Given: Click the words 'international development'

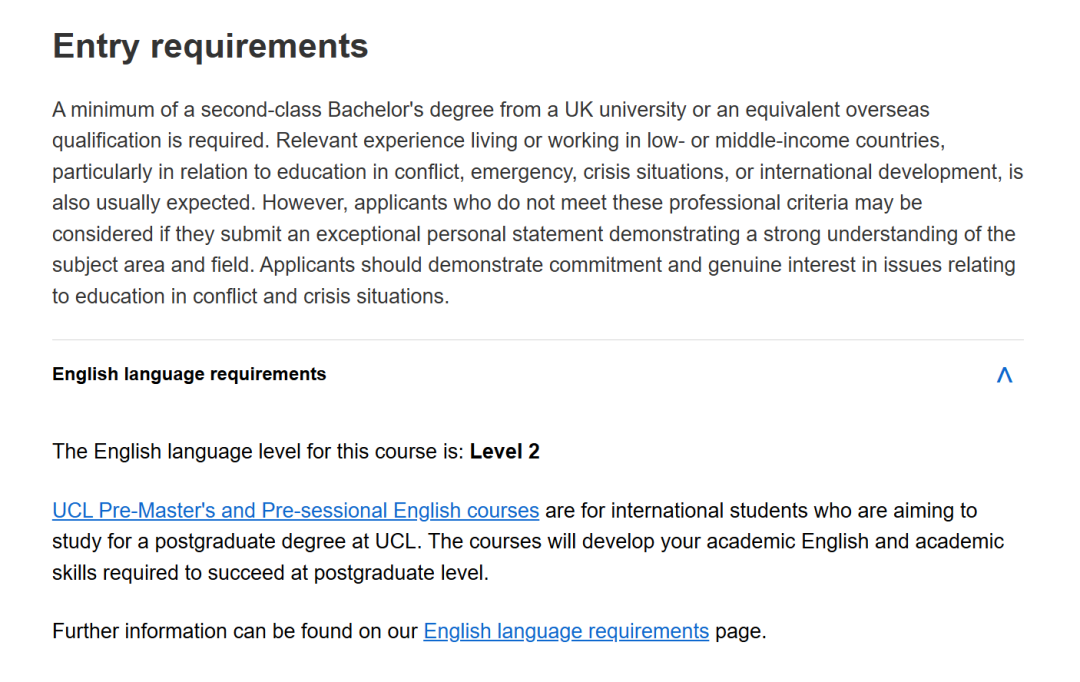Looking at the screenshot, I should 879,172.
